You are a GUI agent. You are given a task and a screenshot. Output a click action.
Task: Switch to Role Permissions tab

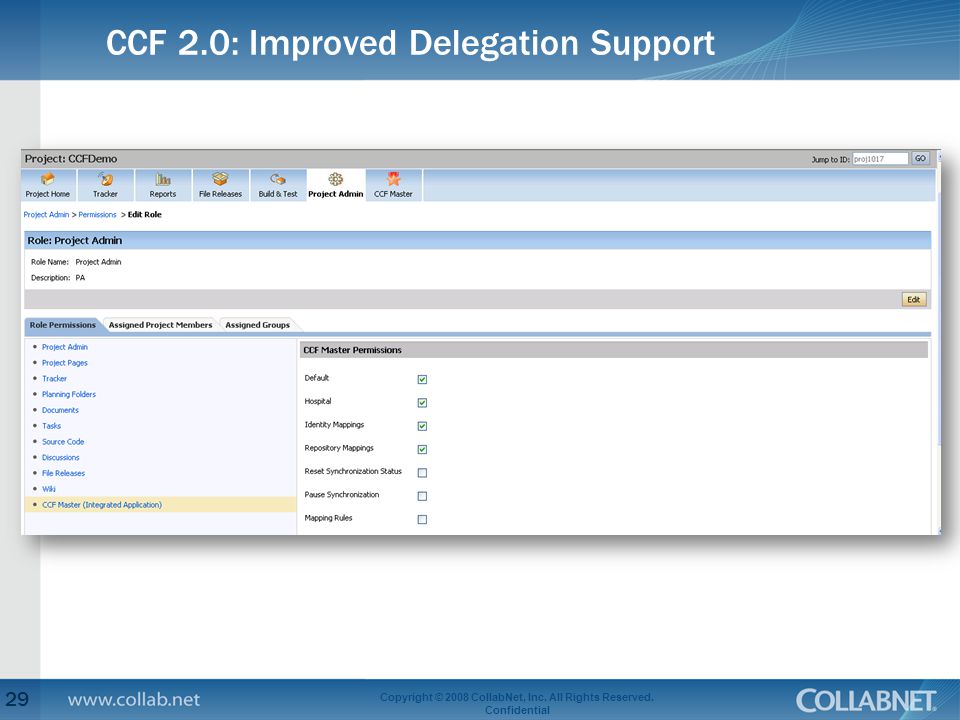pos(62,325)
